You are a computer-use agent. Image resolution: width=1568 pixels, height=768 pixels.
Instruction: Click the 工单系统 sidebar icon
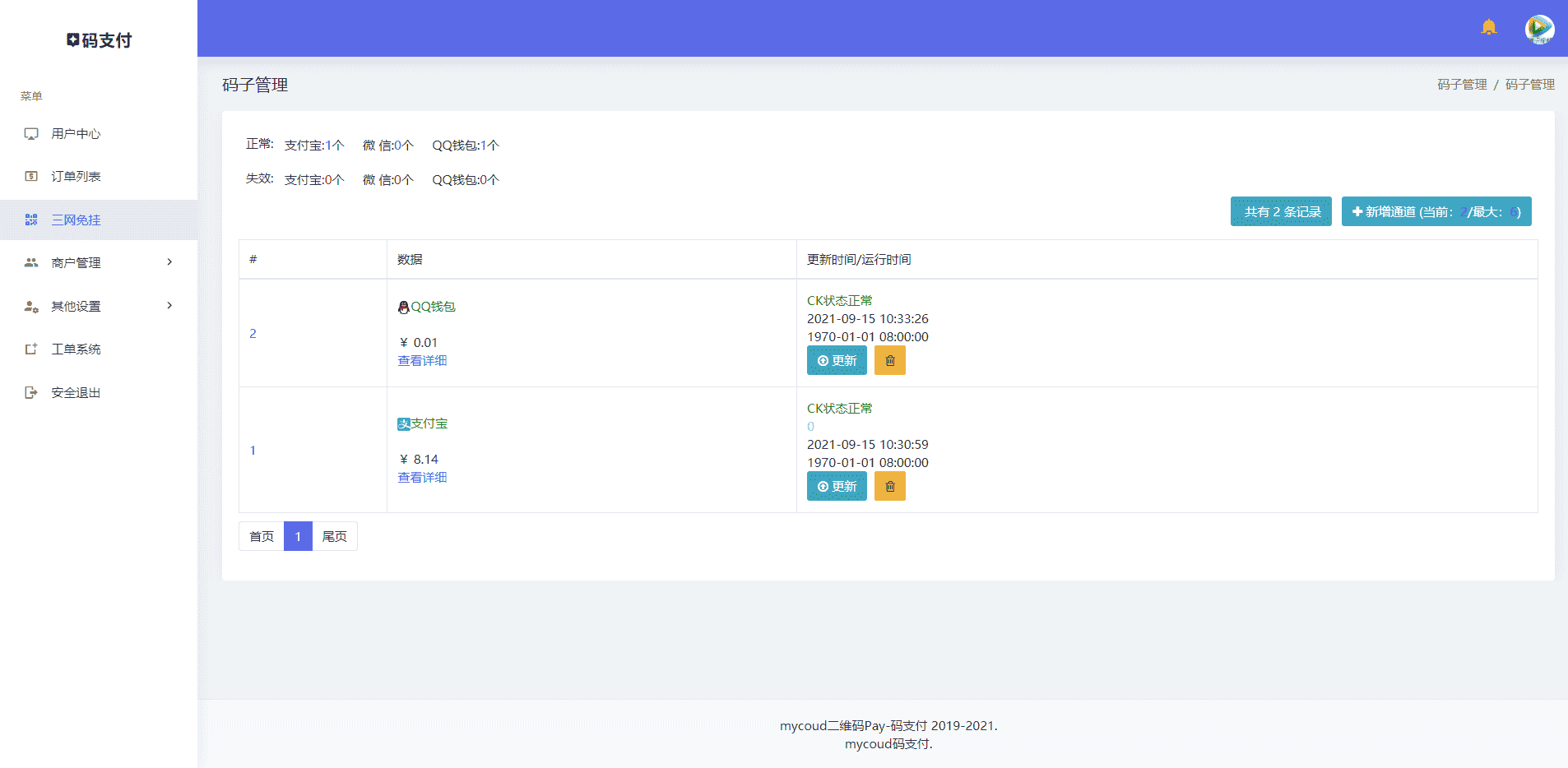tap(31, 349)
